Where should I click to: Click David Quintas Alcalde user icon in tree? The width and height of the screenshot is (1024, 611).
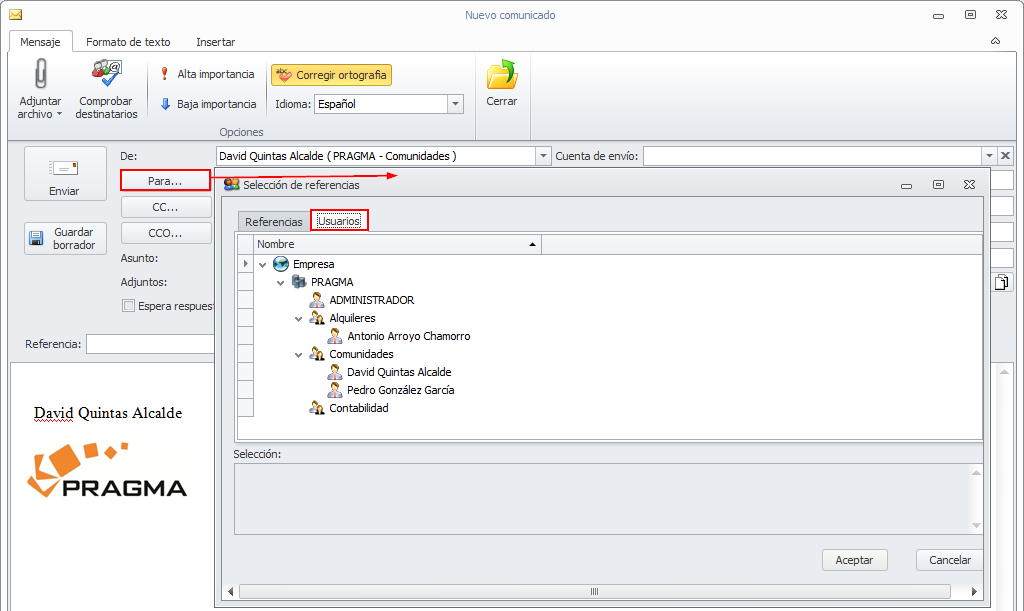[335, 372]
